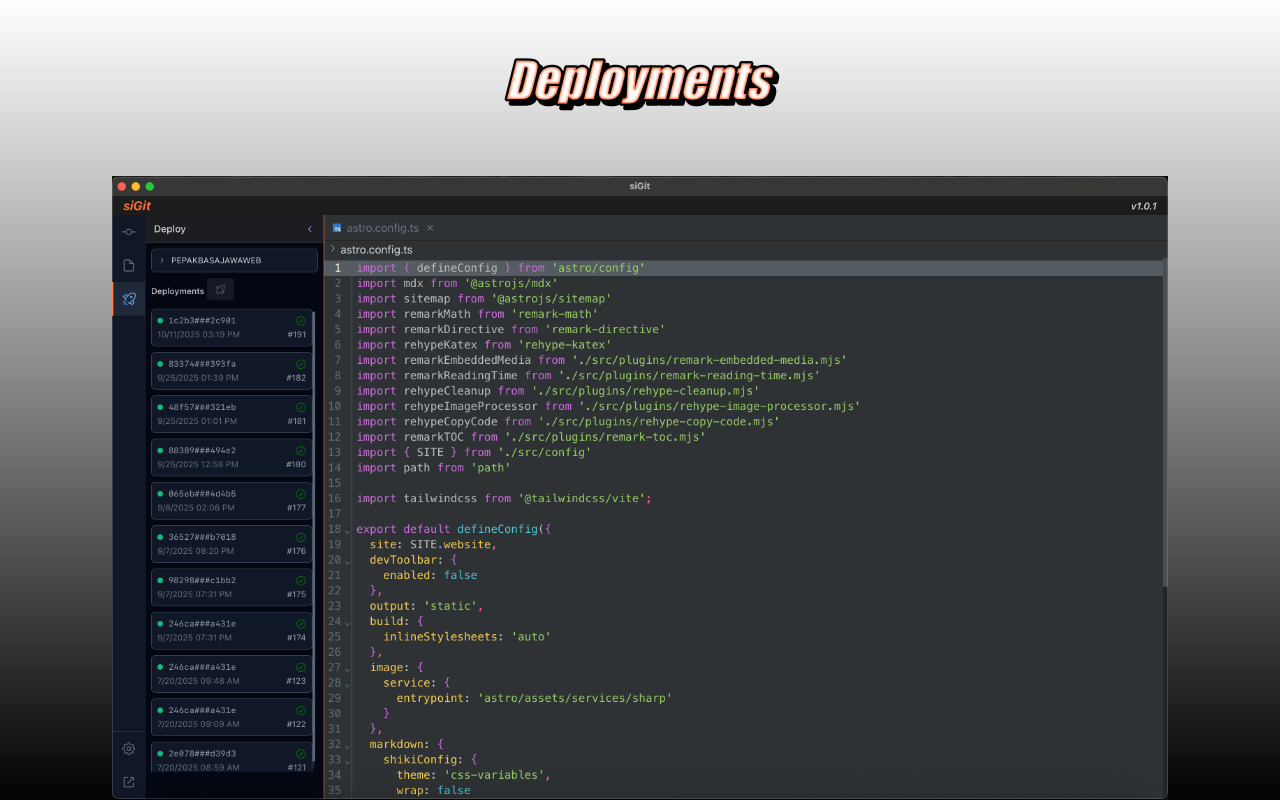Click success check icon on deployment #123

[301, 667]
